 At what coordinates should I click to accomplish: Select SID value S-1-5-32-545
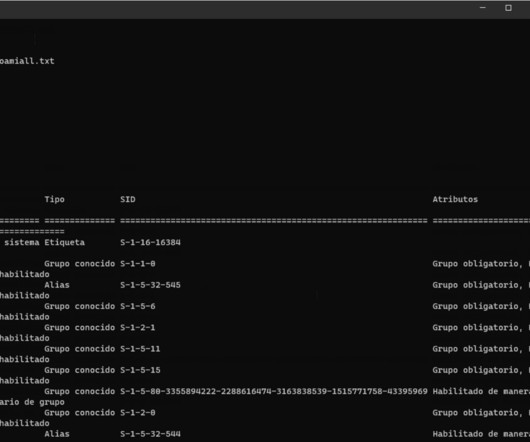coord(150,285)
